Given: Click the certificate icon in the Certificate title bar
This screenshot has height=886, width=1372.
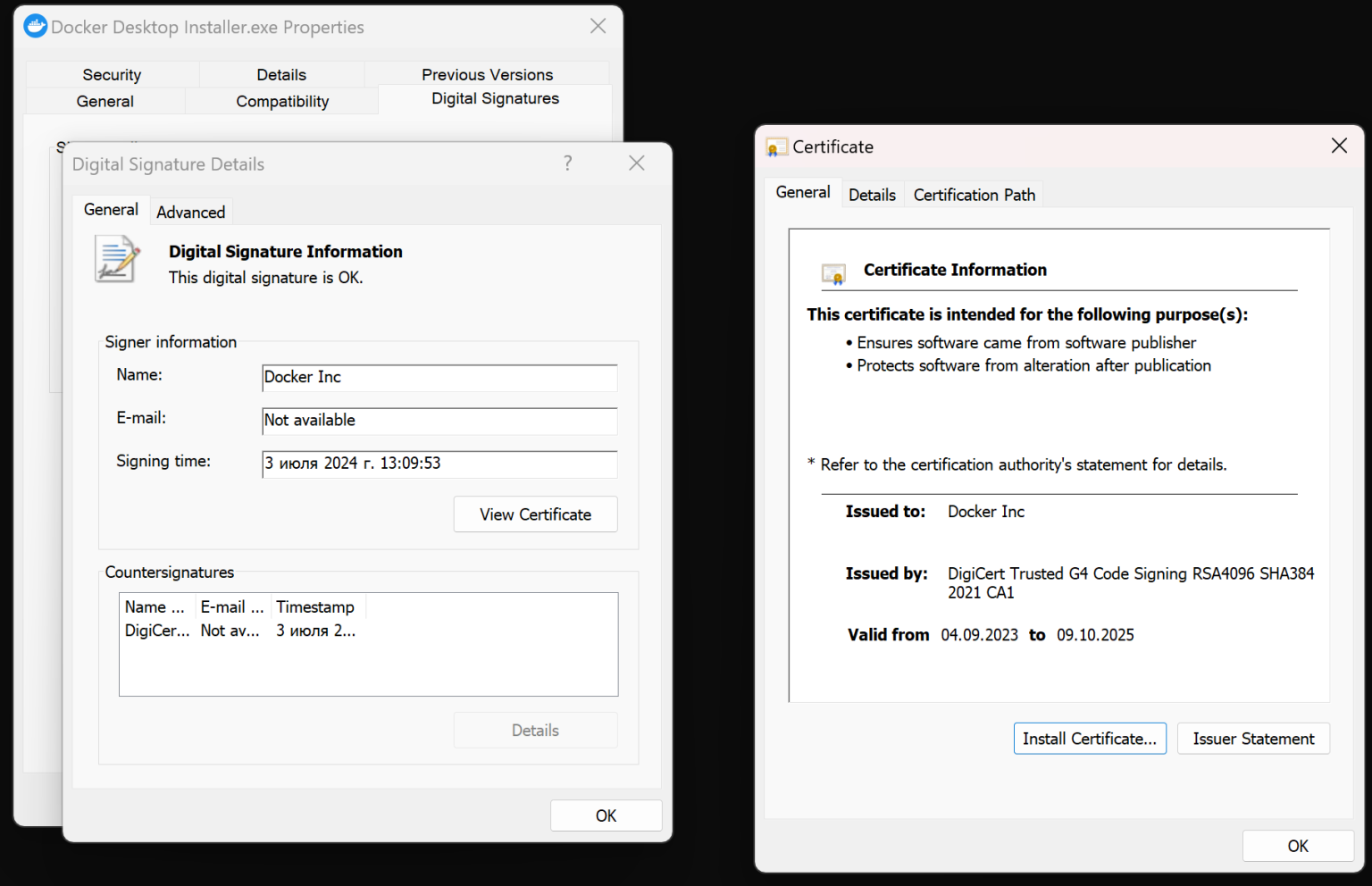Looking at the screenshot, I should (774, 146).
